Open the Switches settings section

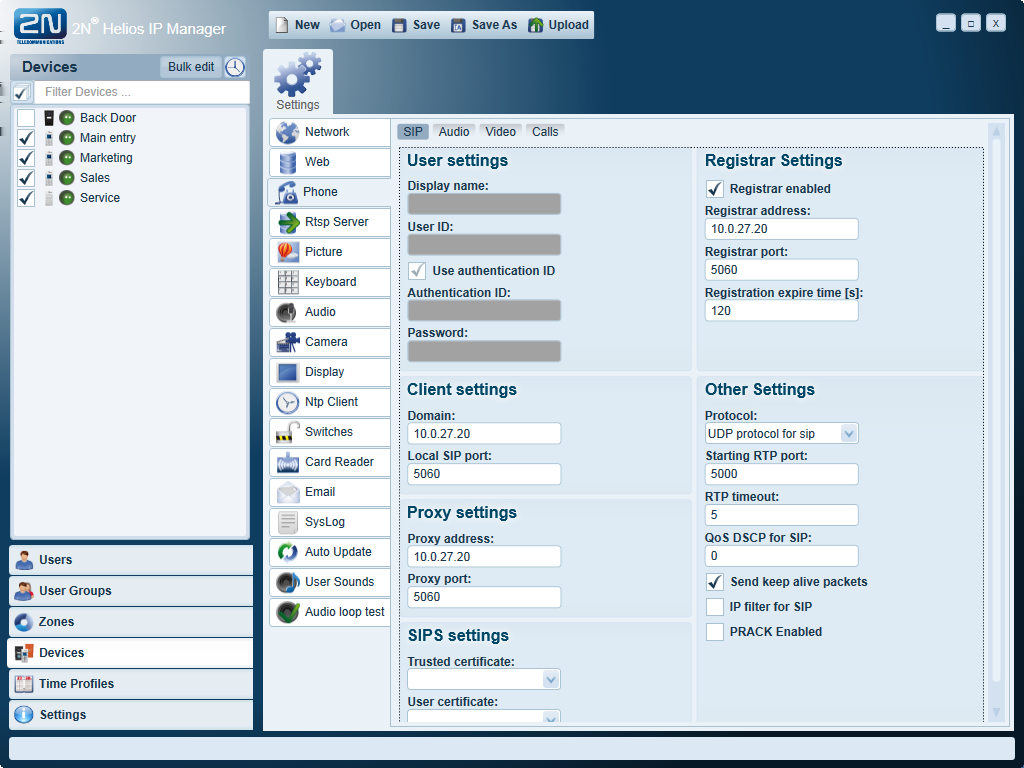point(330,432)
